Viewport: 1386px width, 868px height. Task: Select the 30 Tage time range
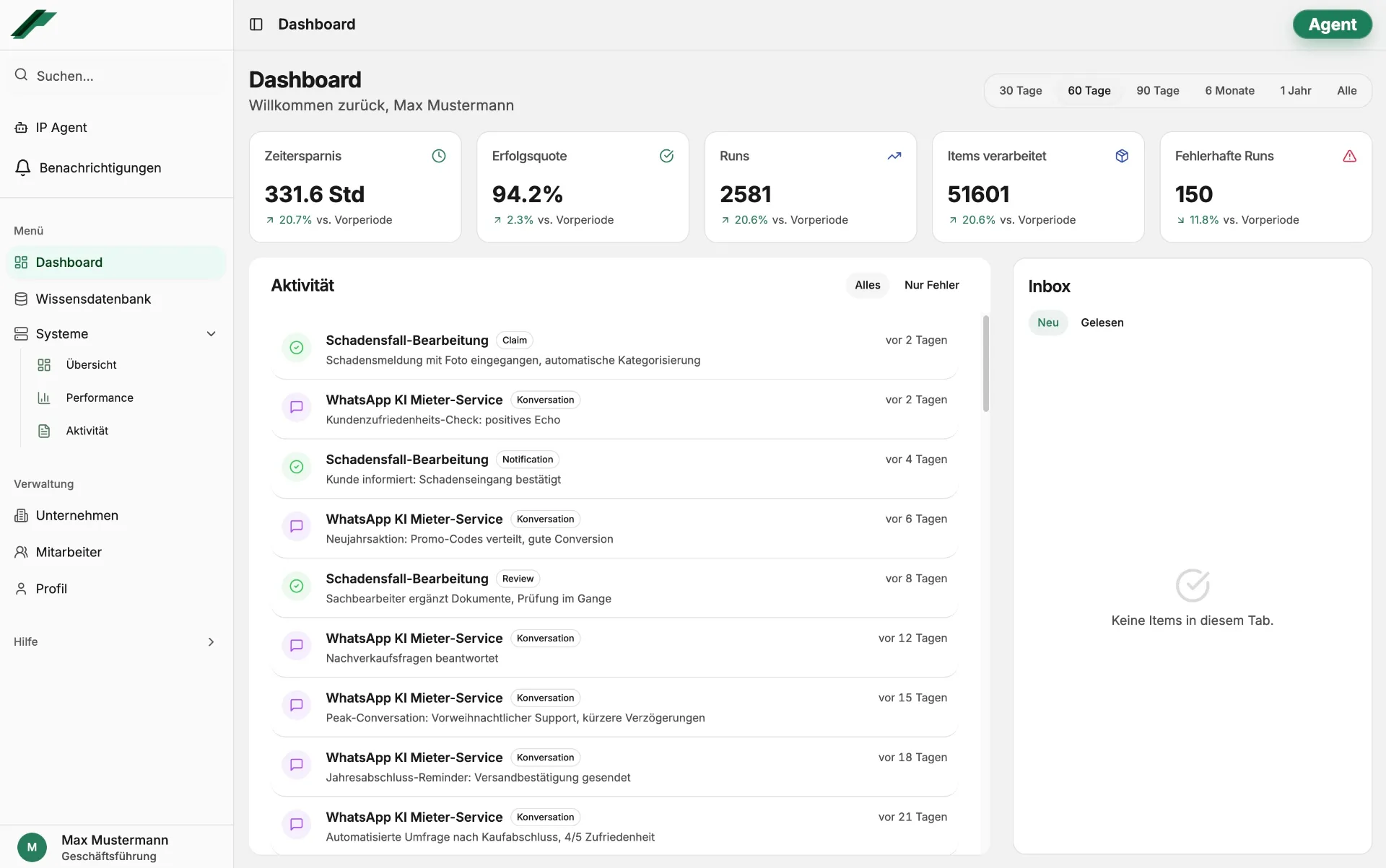coord(1020,91)
